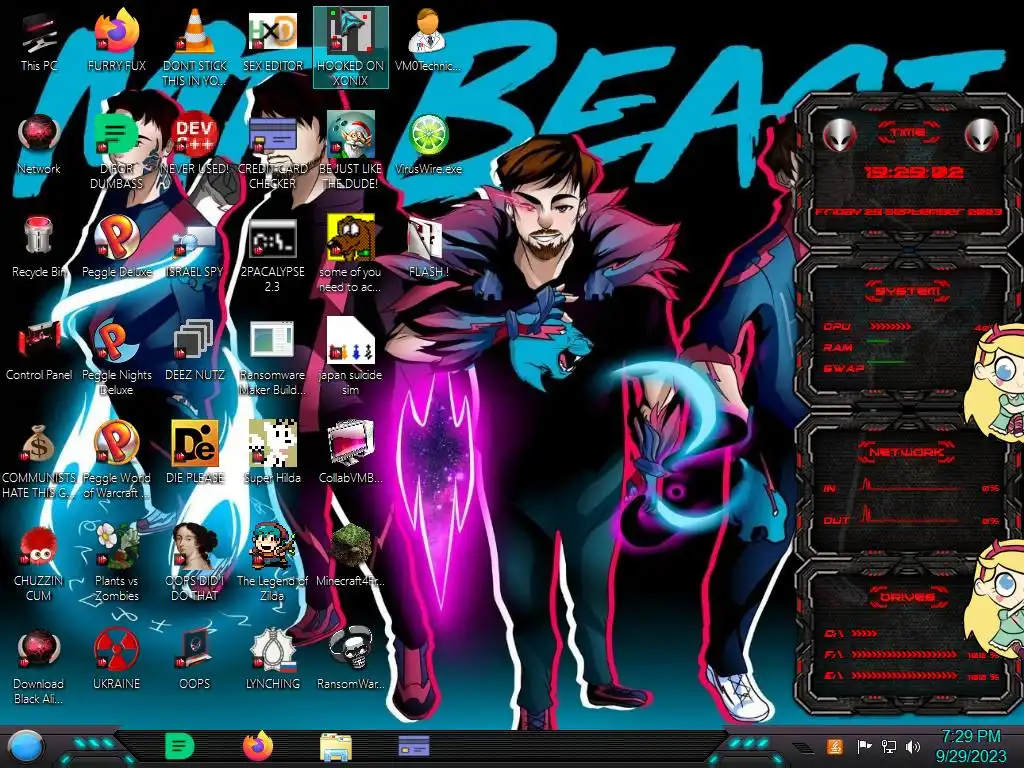Click the UKRAINE radiation symbol icon
This screenshot has width=1024, height=768.
point(117,660)
